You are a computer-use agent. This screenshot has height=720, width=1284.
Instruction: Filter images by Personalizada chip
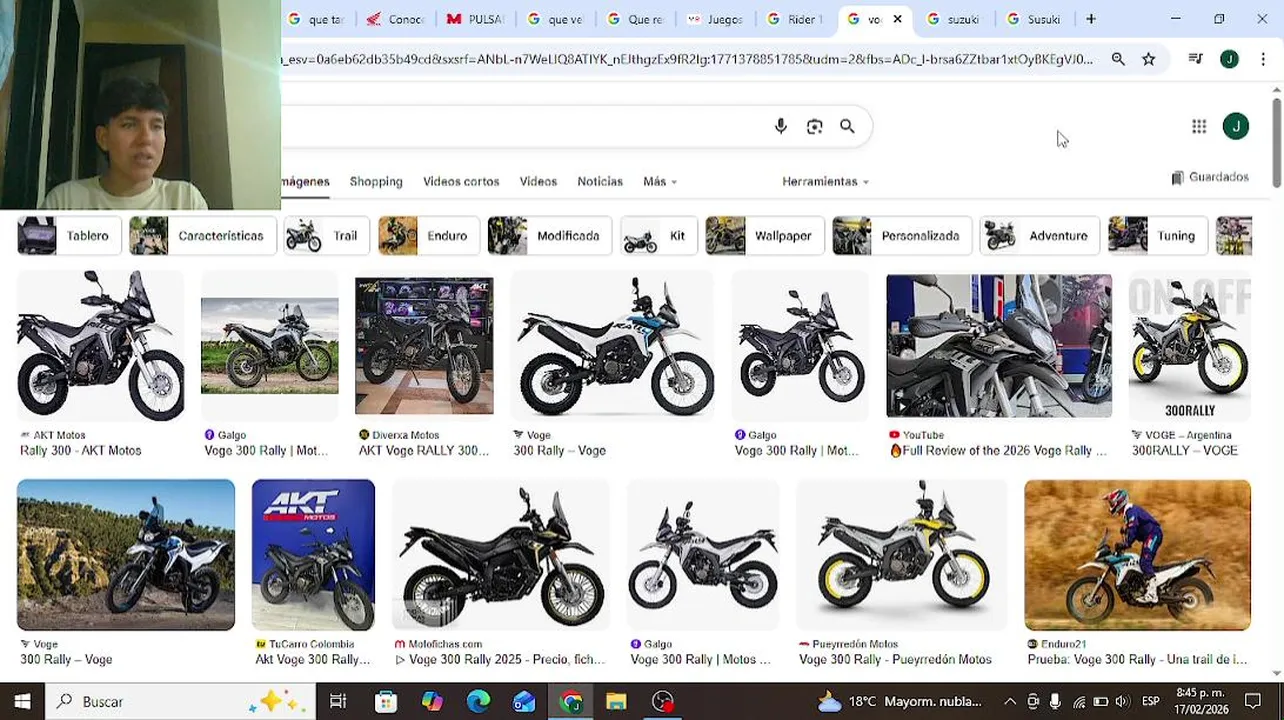tap(902, 236)
